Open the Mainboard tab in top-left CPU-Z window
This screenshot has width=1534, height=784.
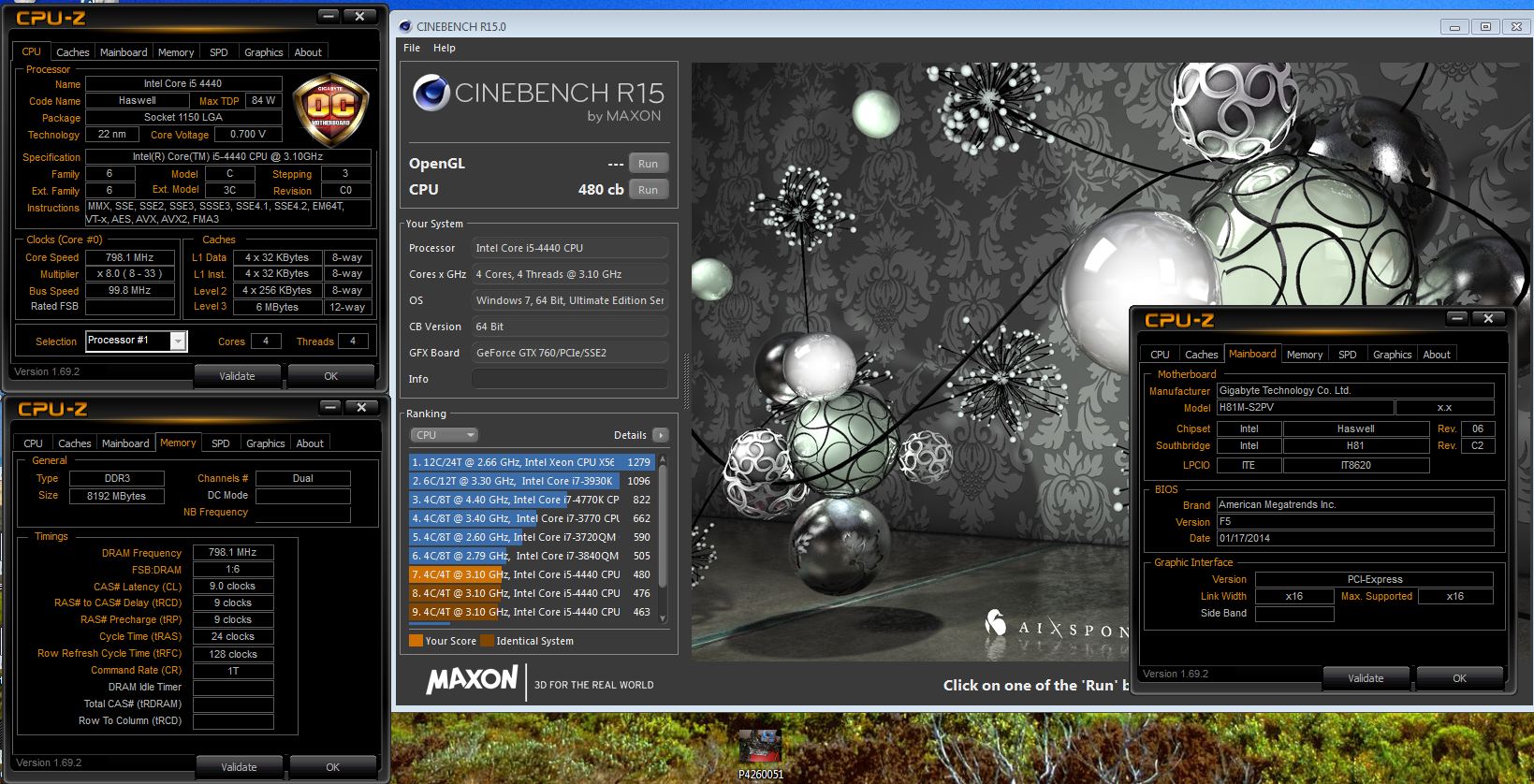[x=124, y=52]
